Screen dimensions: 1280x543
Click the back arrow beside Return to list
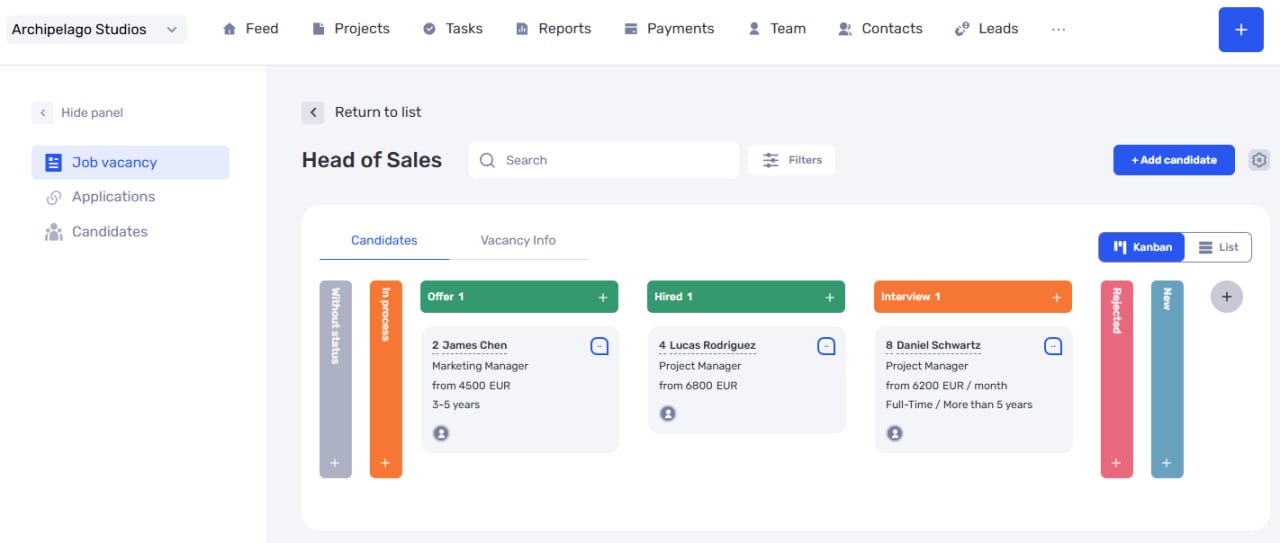point(313,112)
